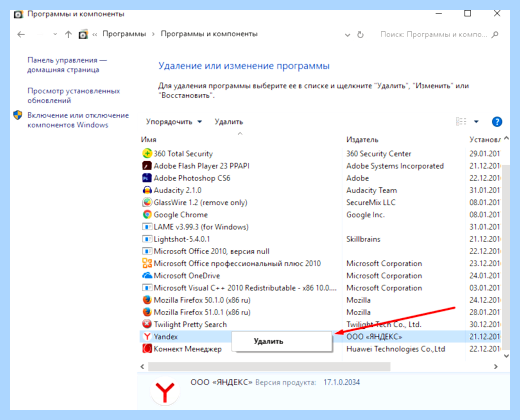Open help with the blue question mark
Image resolution: width=520 pixels, height=420 pixels.
(x=497, y=122)
